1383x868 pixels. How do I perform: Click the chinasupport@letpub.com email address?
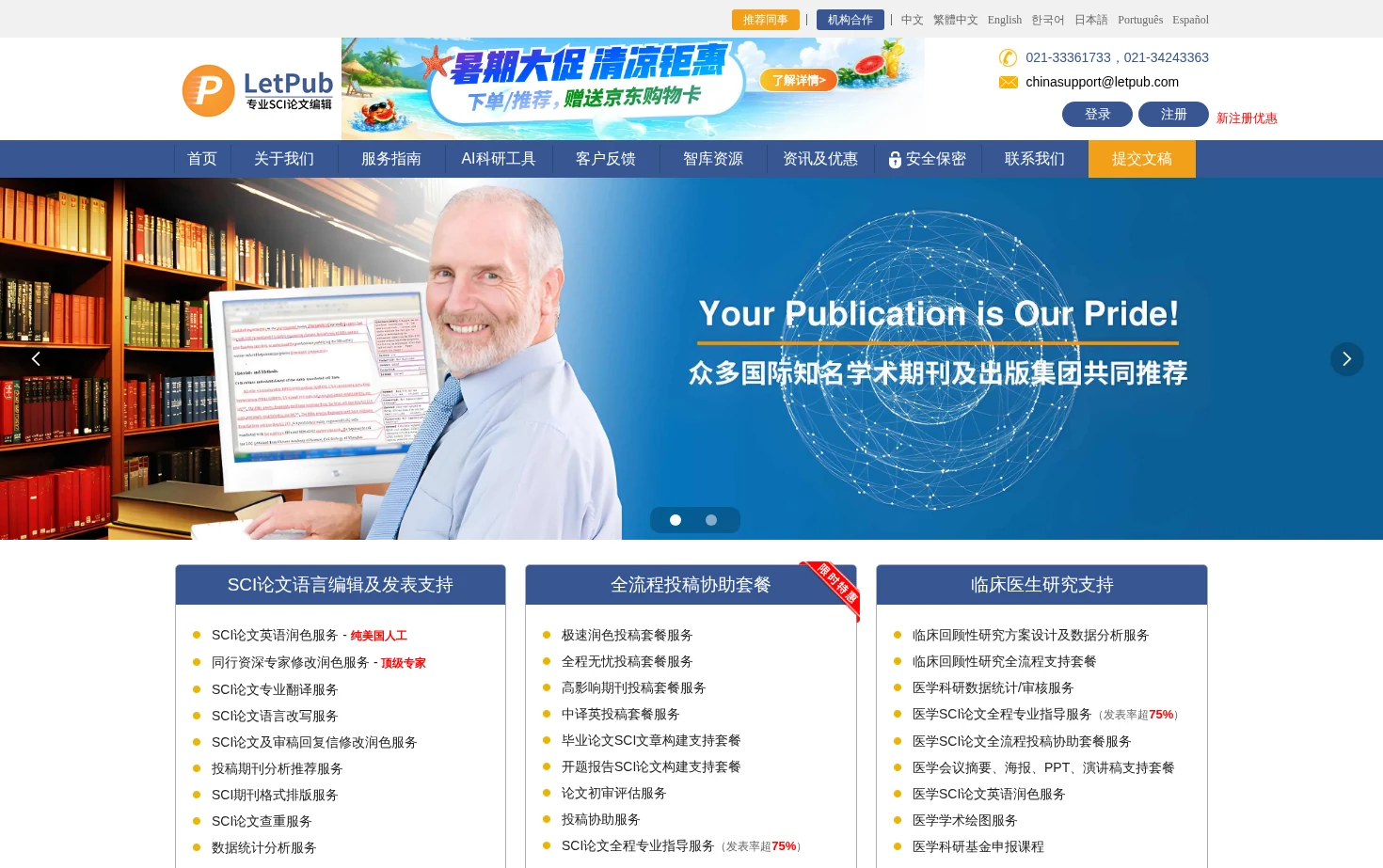pos(1102,82)
